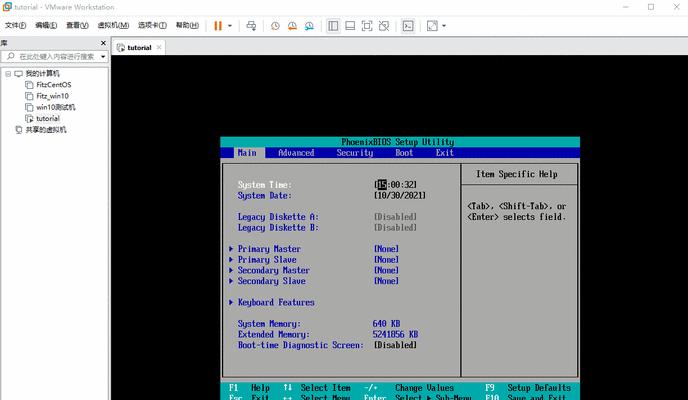The width and height of the screenshot is (688, 400).
Task: Click the Legacy Diskette B Disabled value
Action: tap(395, 228)
